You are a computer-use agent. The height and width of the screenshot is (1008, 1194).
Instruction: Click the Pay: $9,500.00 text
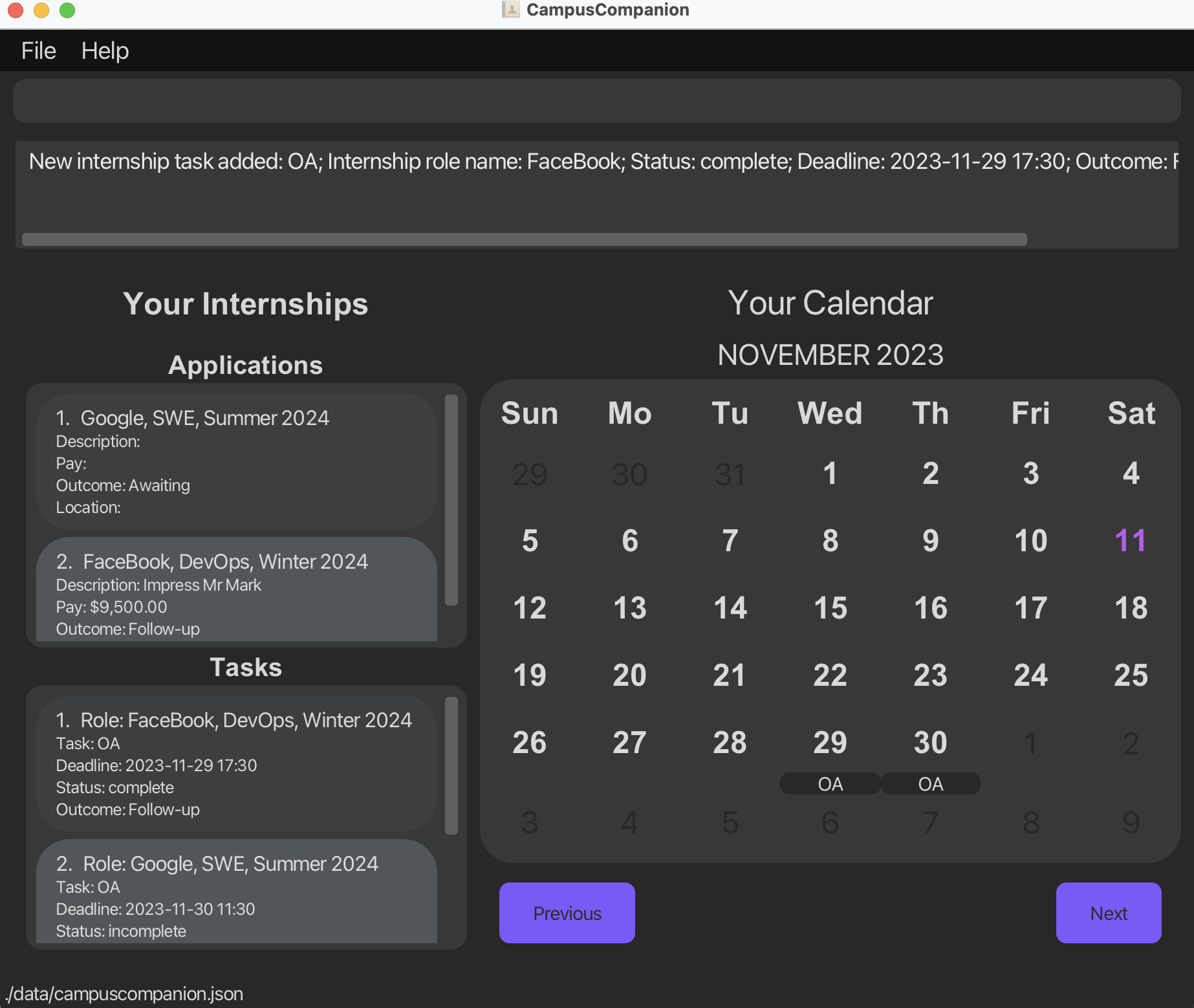coord(111,607)
